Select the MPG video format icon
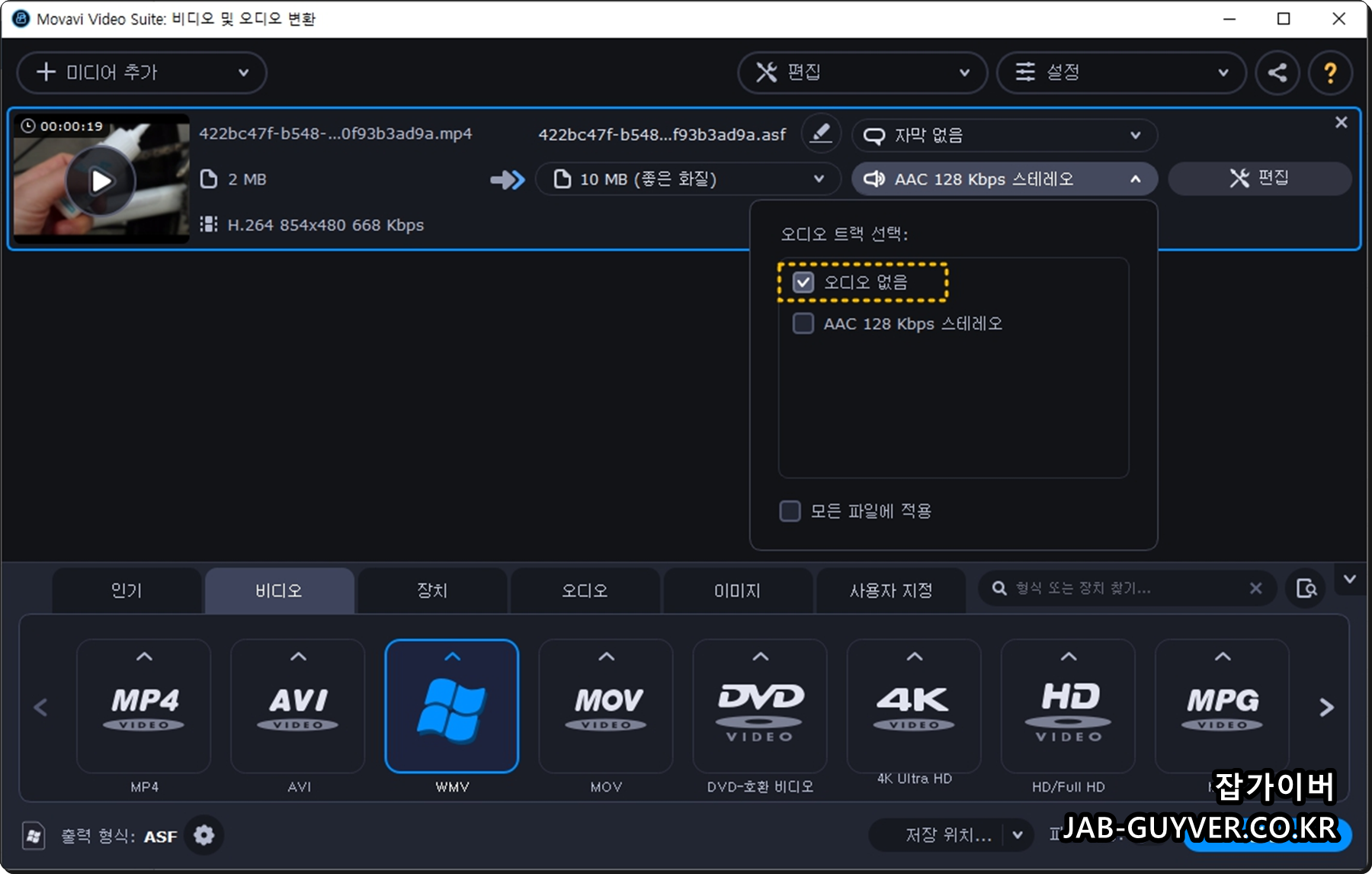The image size is (1372, 874). [1222, 706]
